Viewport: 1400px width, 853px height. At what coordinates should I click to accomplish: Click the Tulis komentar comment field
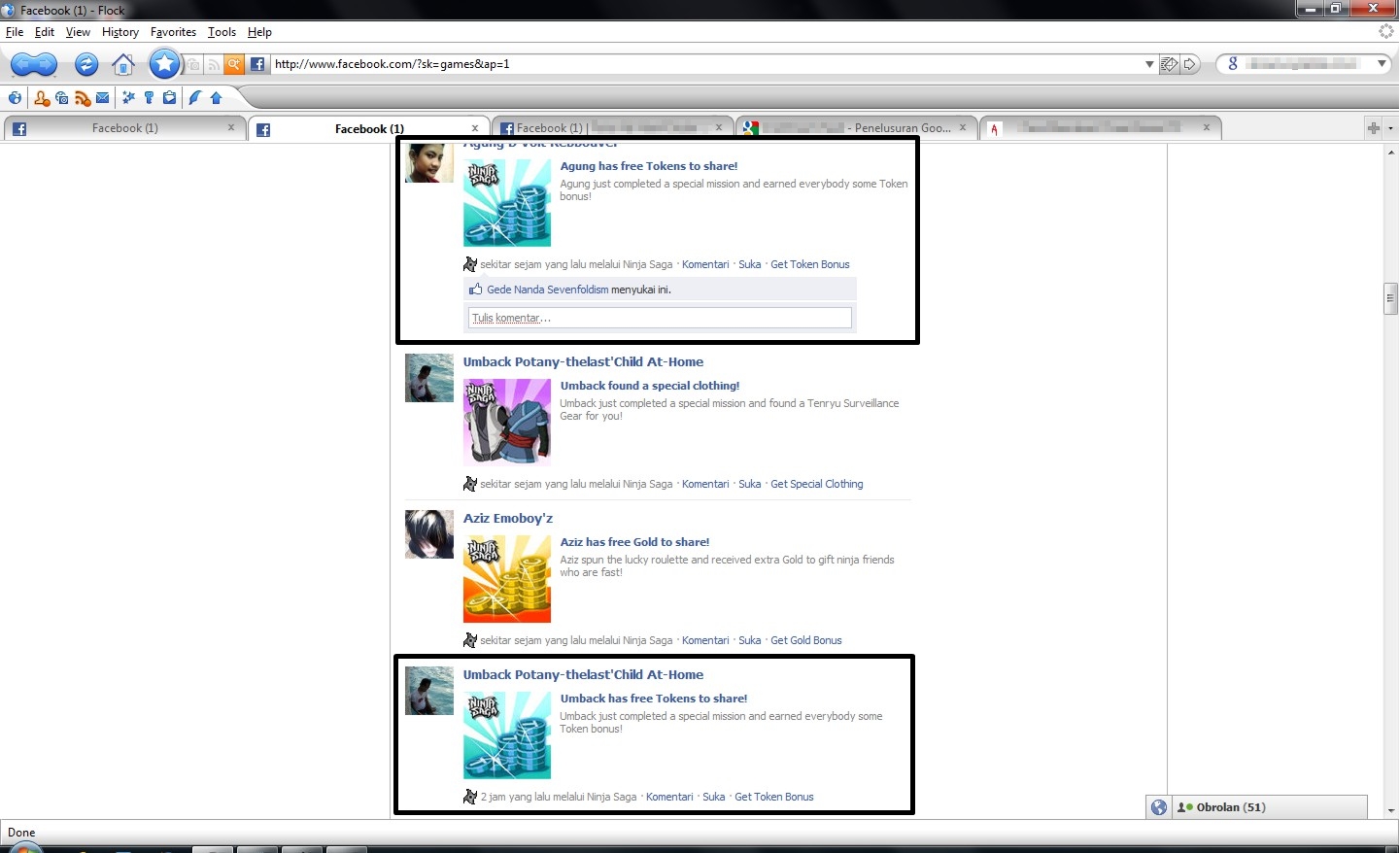click(660, 318)
